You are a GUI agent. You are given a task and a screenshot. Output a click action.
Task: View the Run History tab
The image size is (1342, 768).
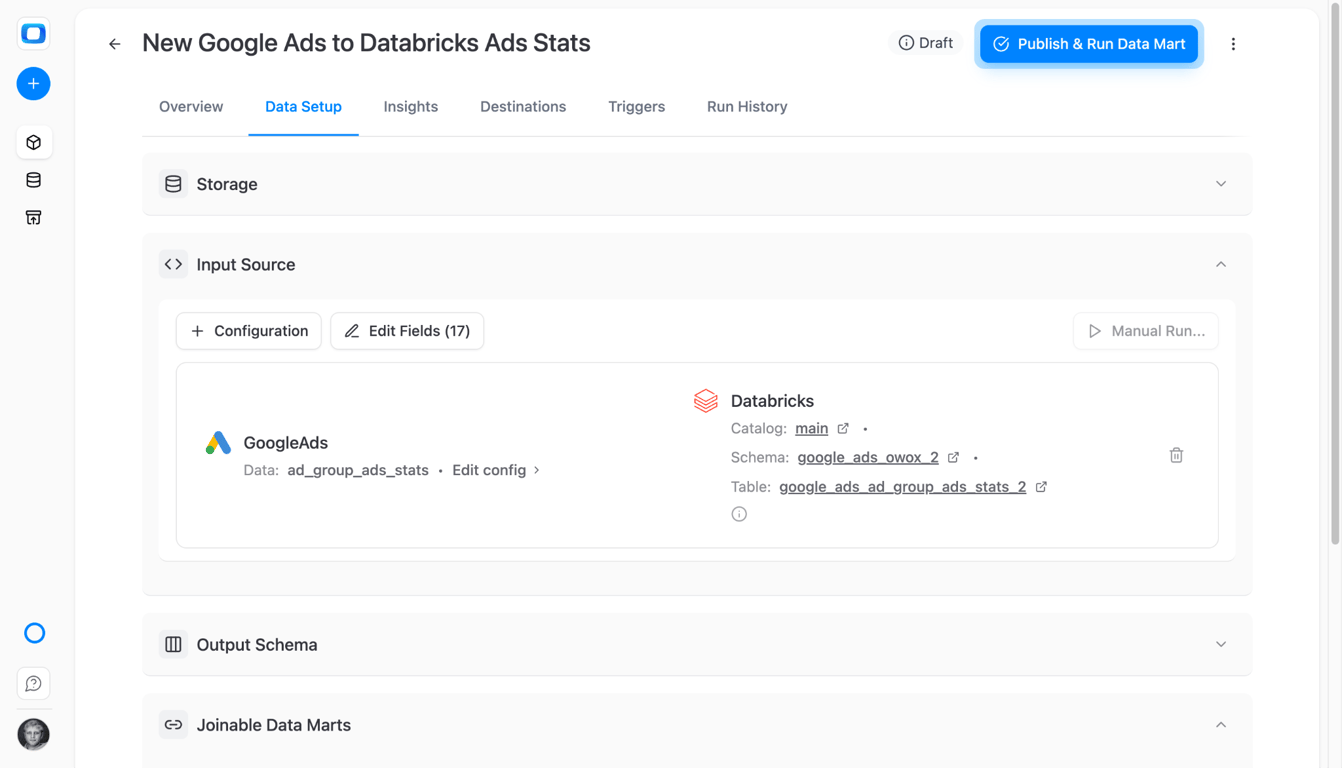[747, 107]
